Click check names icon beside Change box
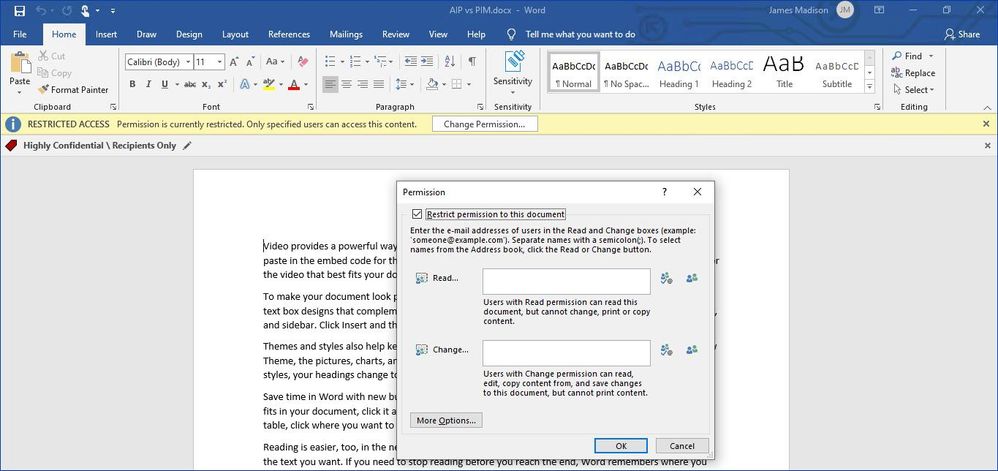Screen dimensions: 998x471 tap(666, 349)
